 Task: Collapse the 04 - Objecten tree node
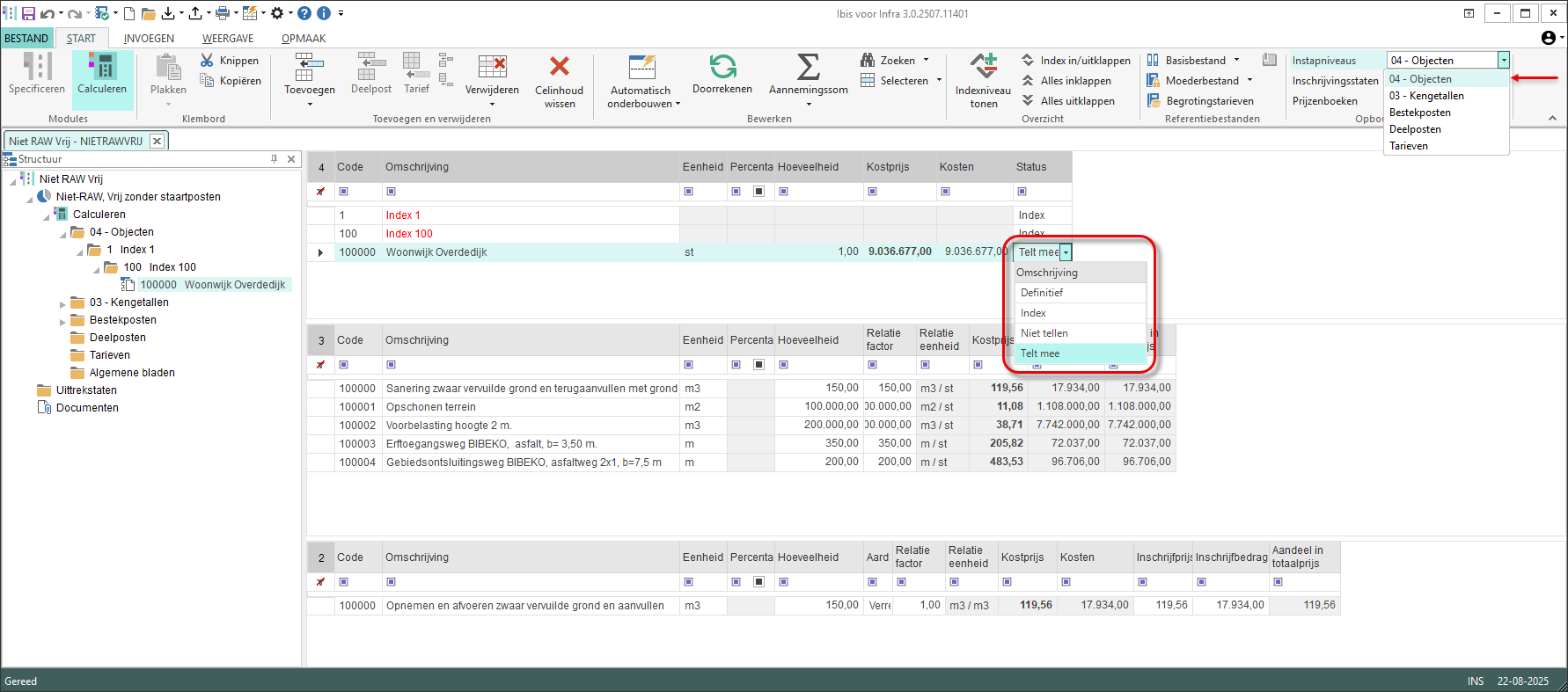(x=63, y=234)
